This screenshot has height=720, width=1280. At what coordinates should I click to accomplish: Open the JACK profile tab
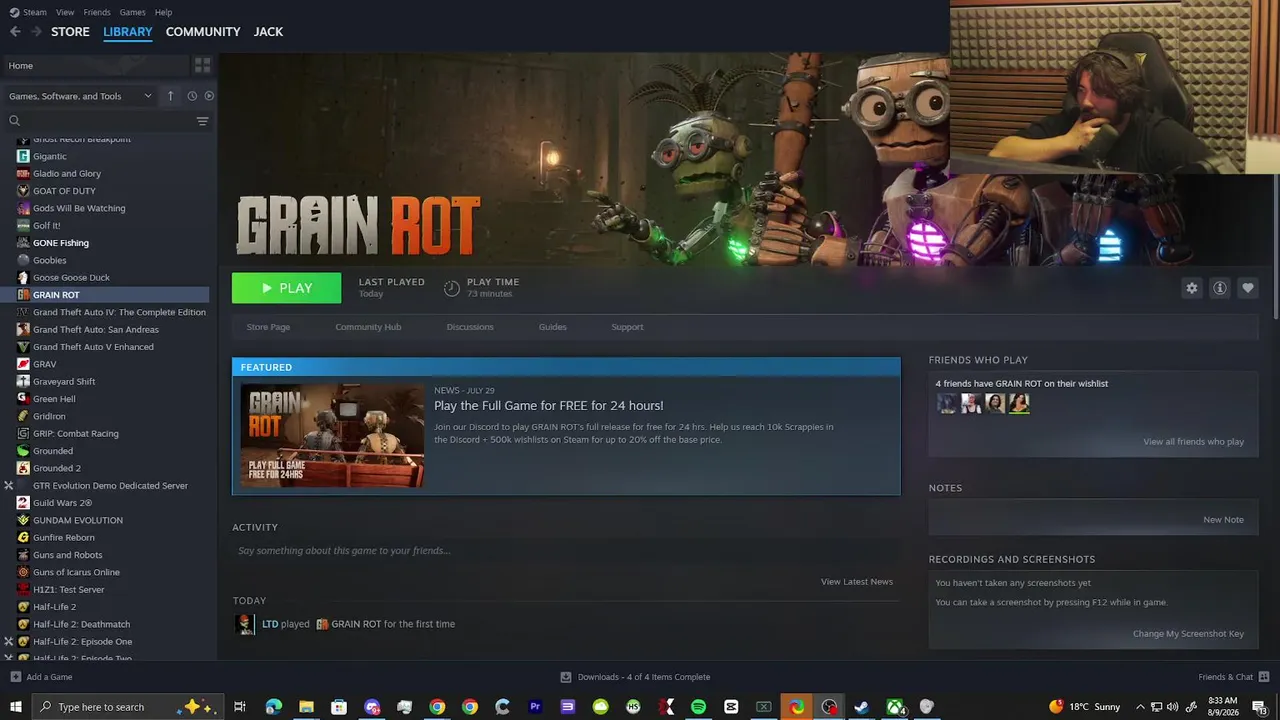click(268, 32)
